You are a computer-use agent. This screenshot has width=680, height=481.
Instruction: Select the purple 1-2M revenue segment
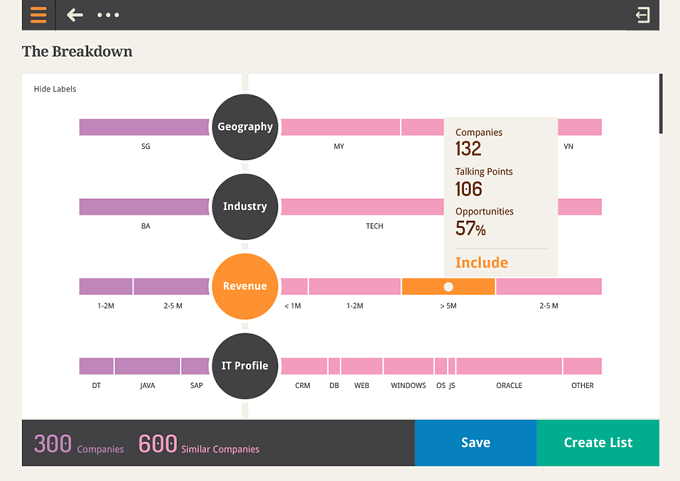[106, 287]
